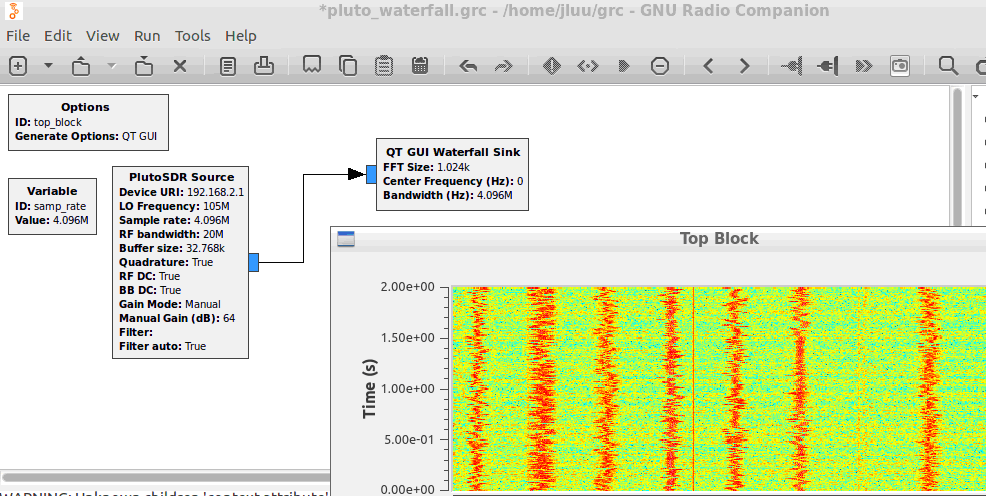
Task: Disable the selected block with the unplug icon
Action: click(828, 65)
